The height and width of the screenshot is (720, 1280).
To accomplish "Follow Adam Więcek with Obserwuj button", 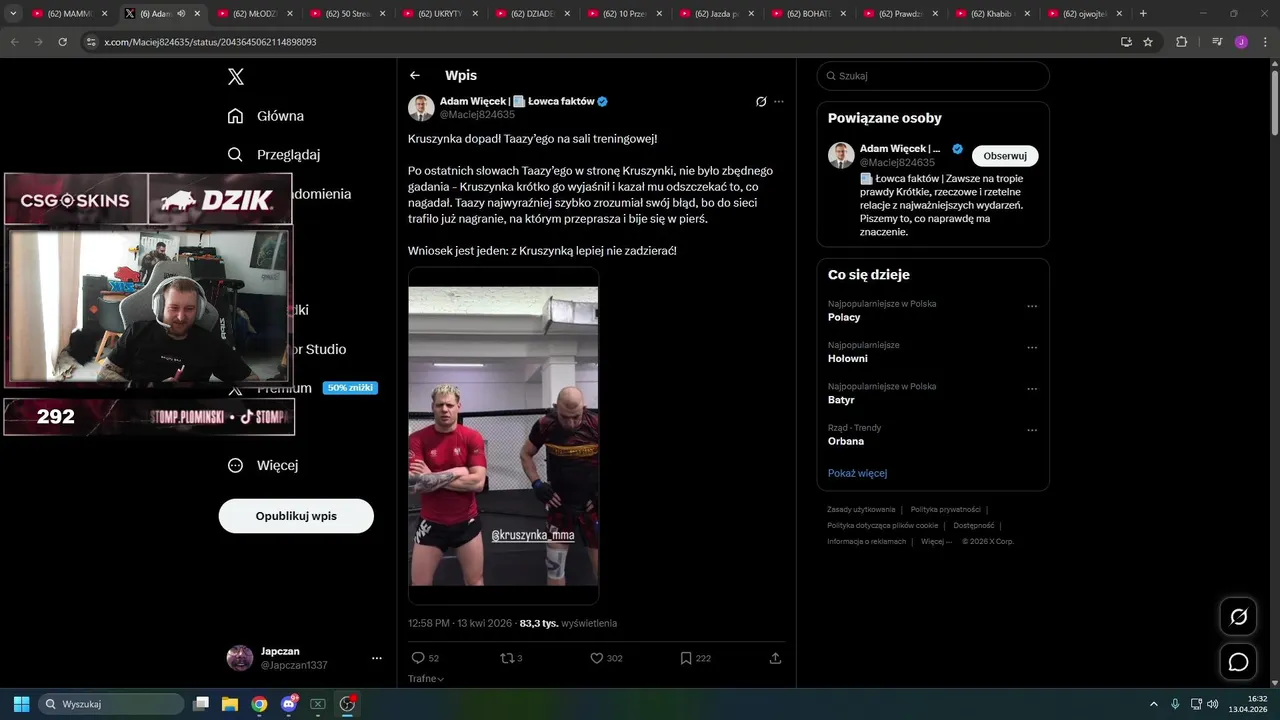I will coord(1005,156).
